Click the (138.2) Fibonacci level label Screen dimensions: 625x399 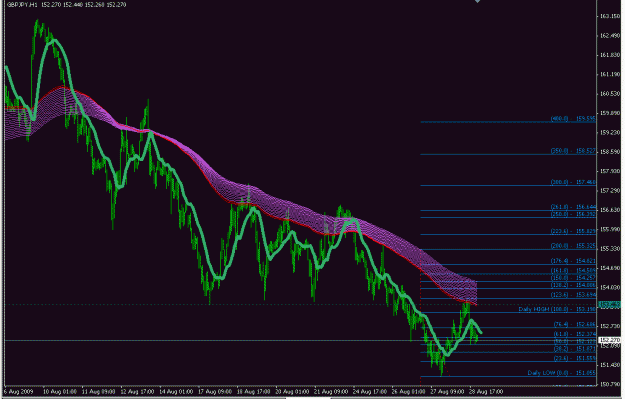(x=573, y=285)
